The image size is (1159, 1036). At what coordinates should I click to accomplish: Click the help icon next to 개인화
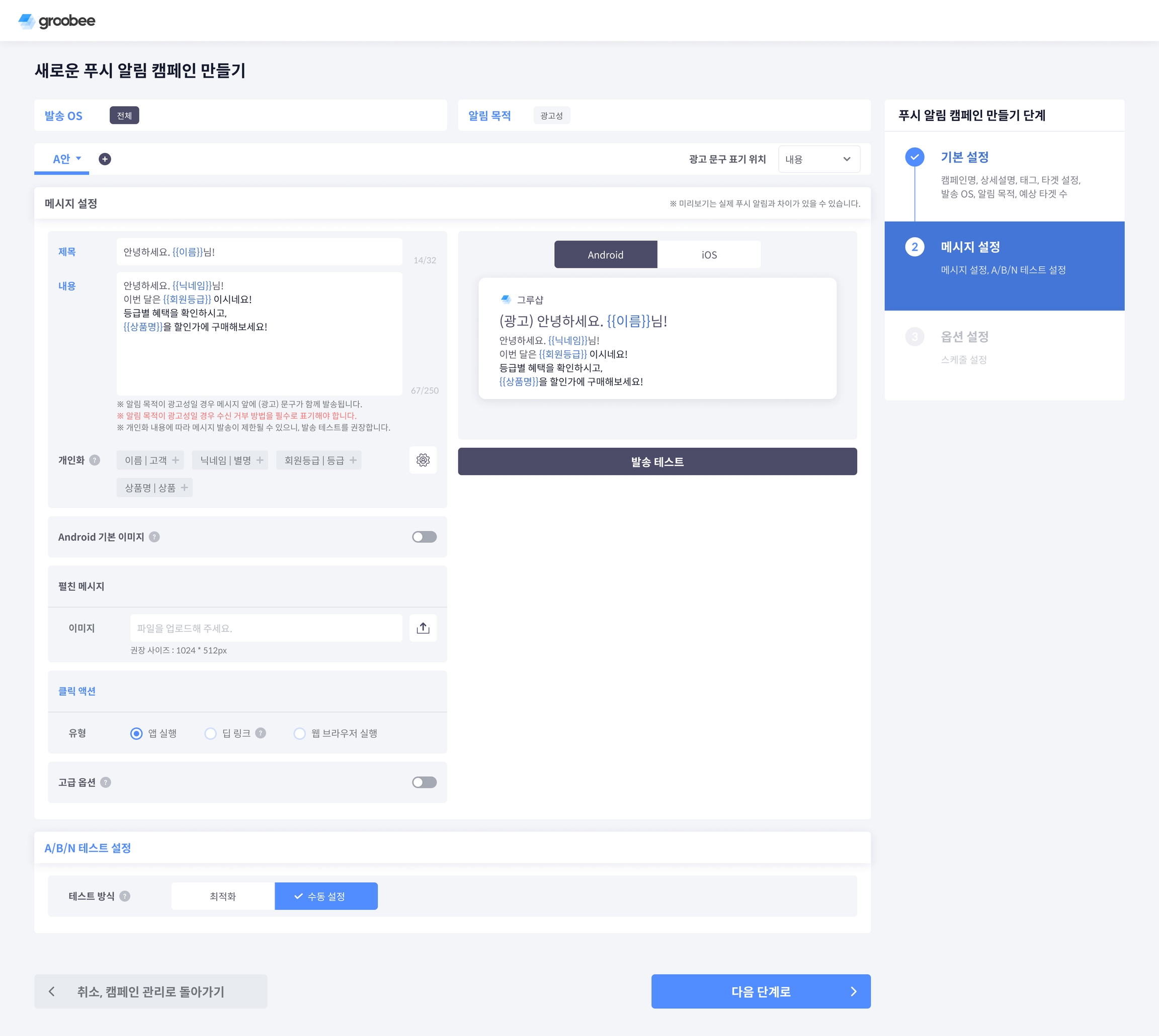tap(95, 460)
